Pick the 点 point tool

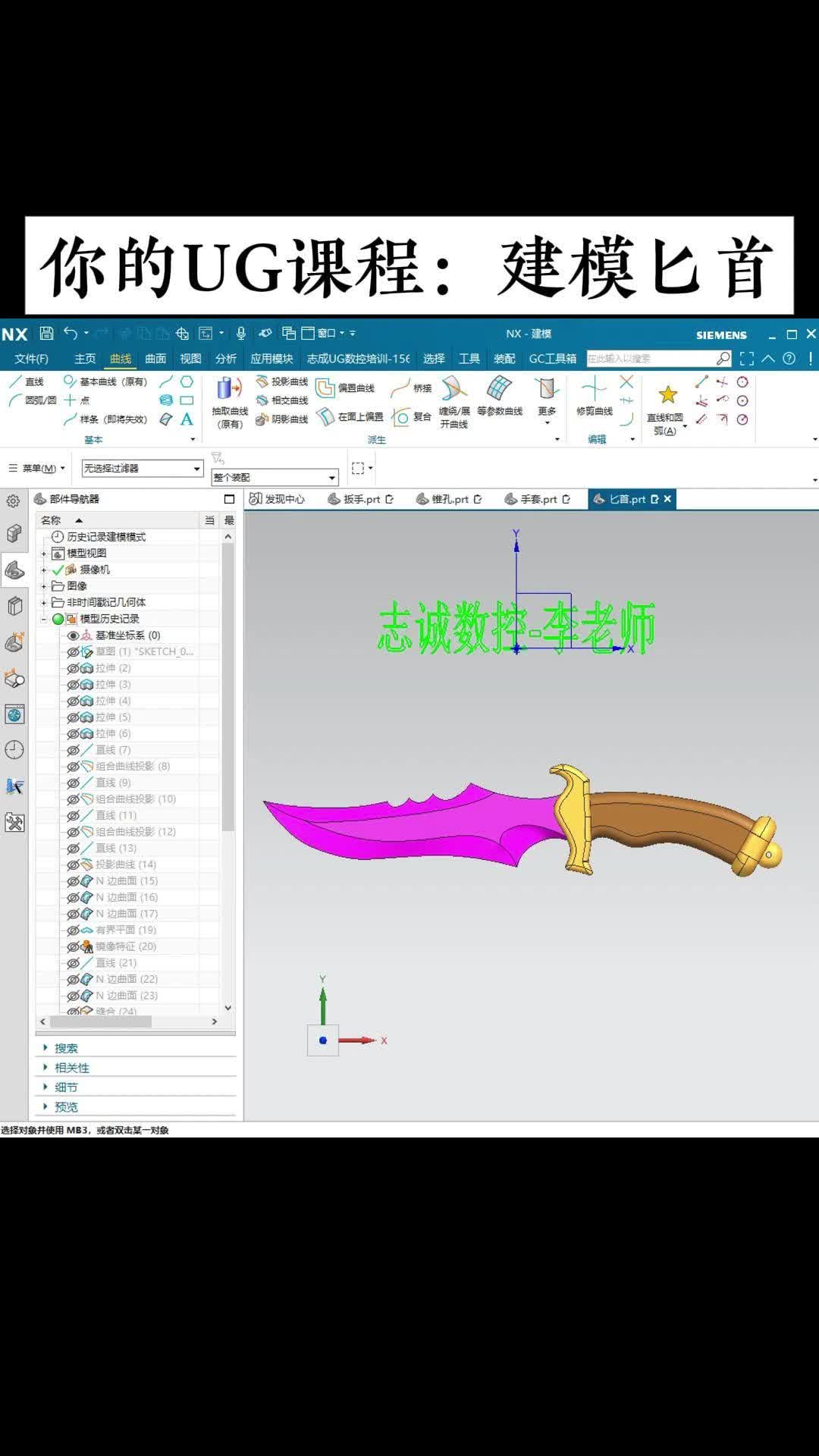(x=77, y=400)
